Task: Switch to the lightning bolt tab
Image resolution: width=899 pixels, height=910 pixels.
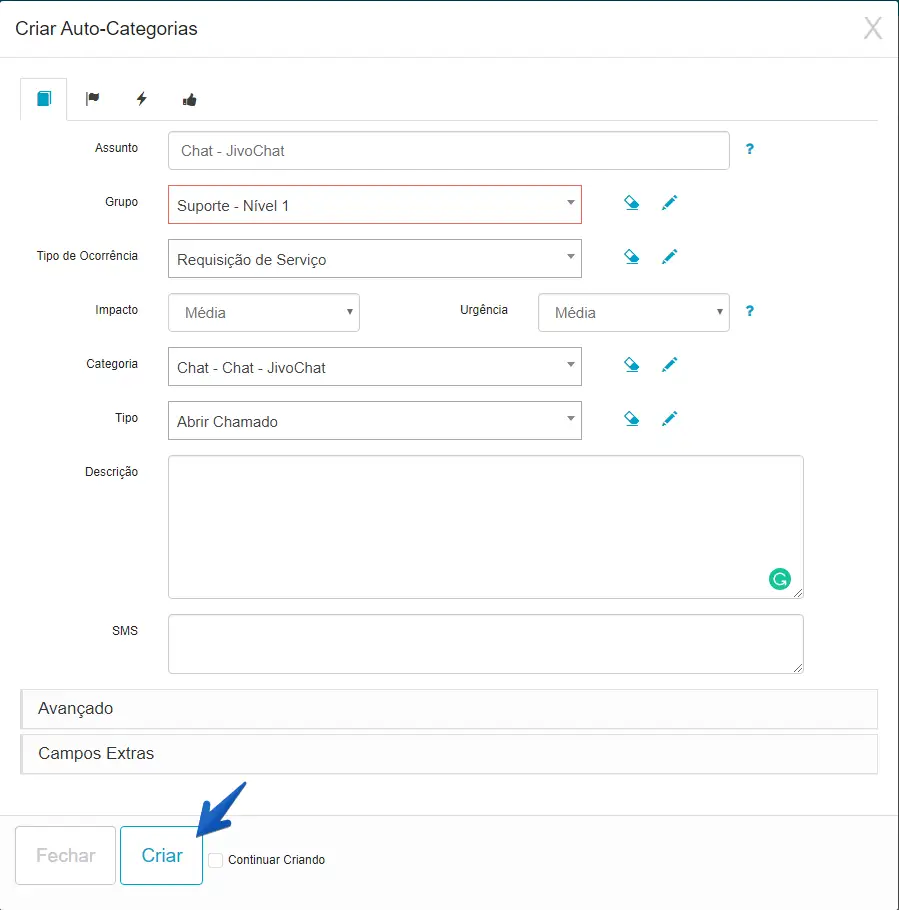Action: [x=141, y=99]
